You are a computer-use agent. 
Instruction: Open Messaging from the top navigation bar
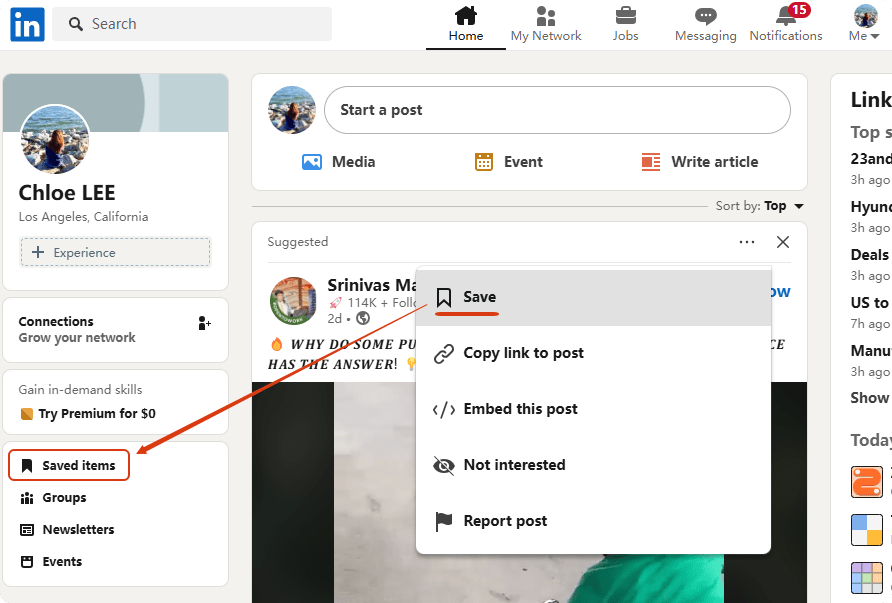click(705, 24)
